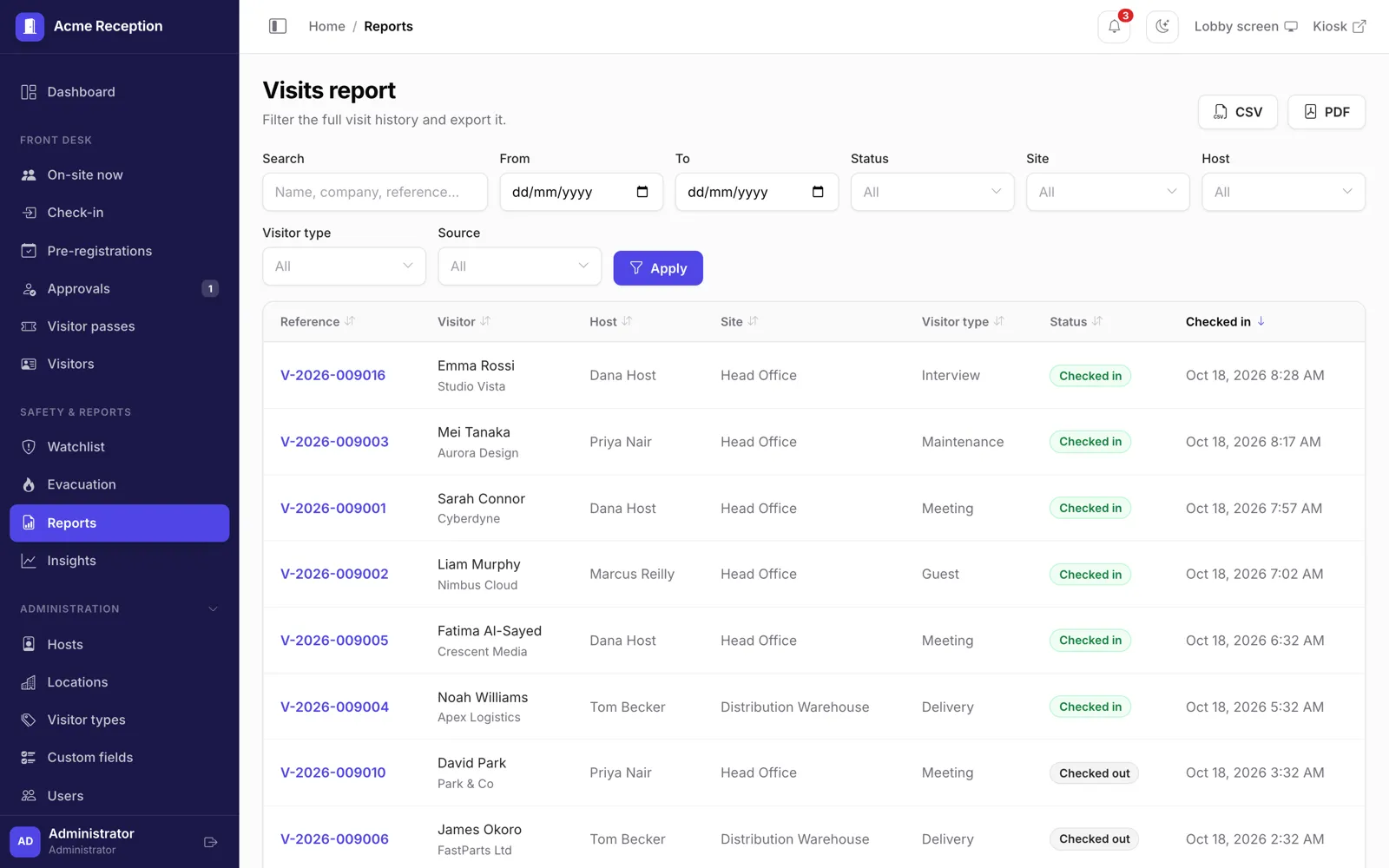The width and height of the screenshot is (1389, 868).
Task: Open the Source filter dropdown
Action: (x=519, y=266)
